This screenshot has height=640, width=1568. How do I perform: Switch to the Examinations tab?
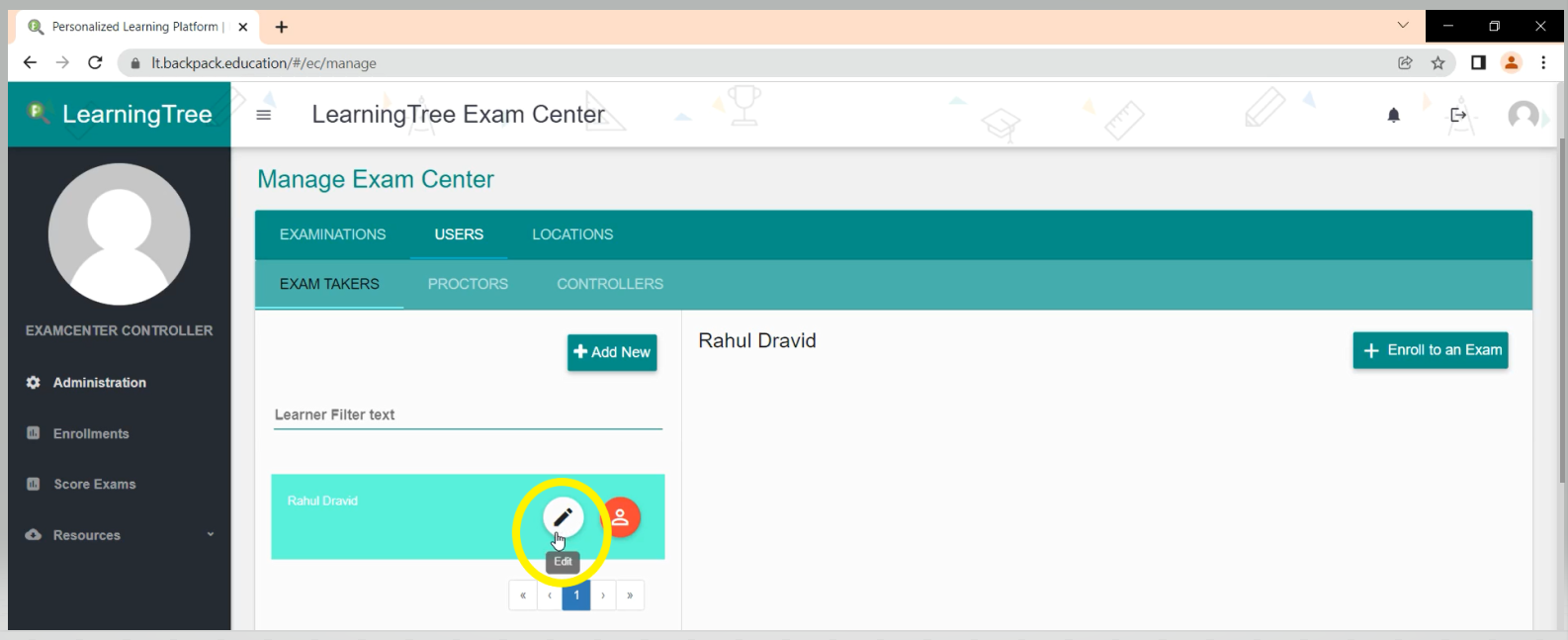click(332, 234)
